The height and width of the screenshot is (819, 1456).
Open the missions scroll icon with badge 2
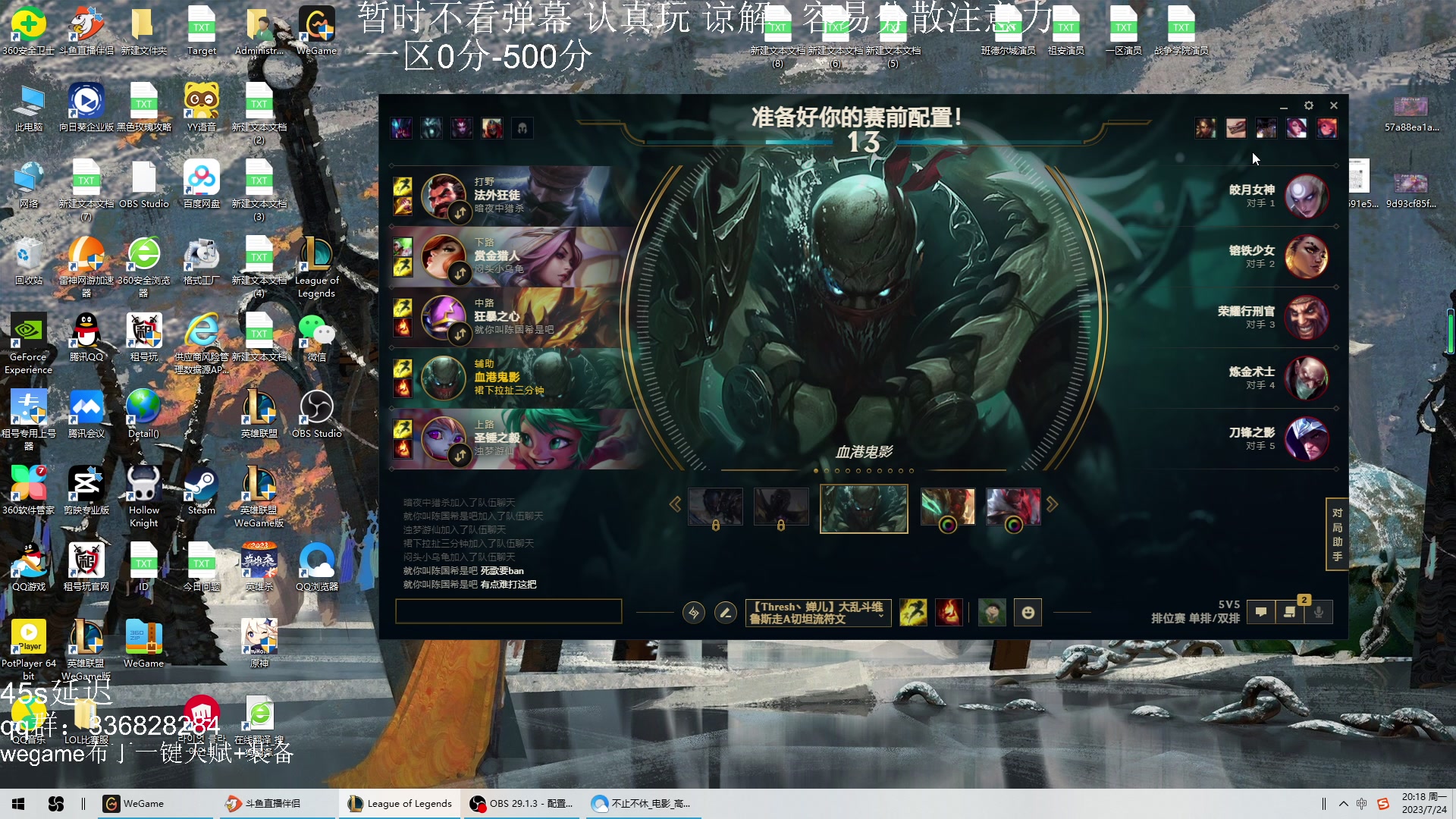click(1290, 613)
